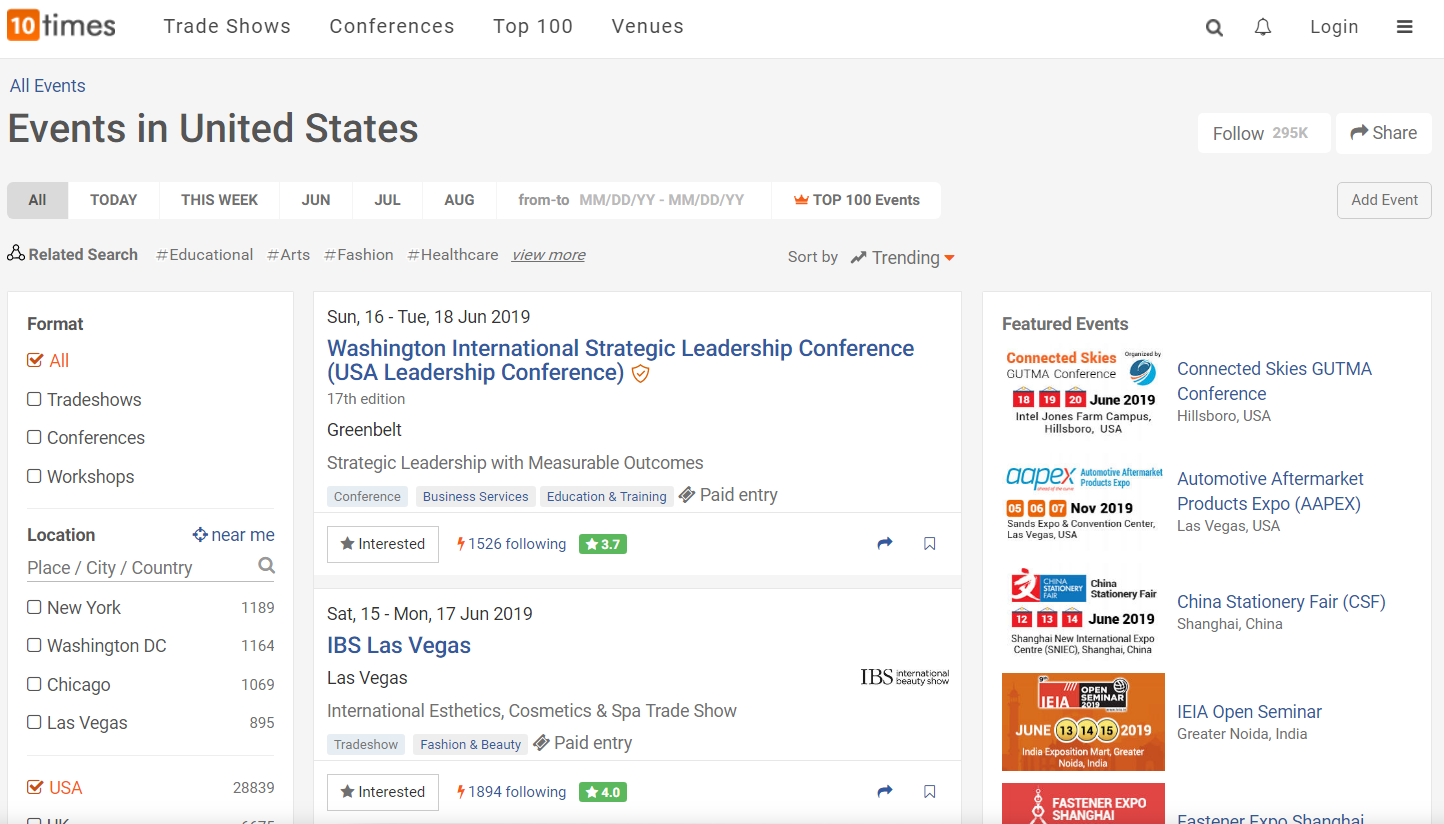Viewport: 1444px width, 824px height.
Task: Click the Follow 295K button
Action: tap(1263, 132)
